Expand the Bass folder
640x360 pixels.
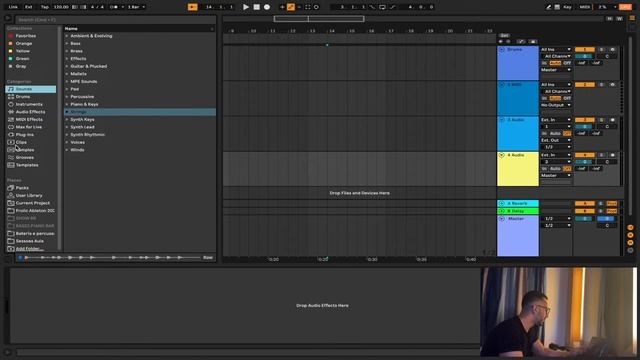[x=67, y=43]
